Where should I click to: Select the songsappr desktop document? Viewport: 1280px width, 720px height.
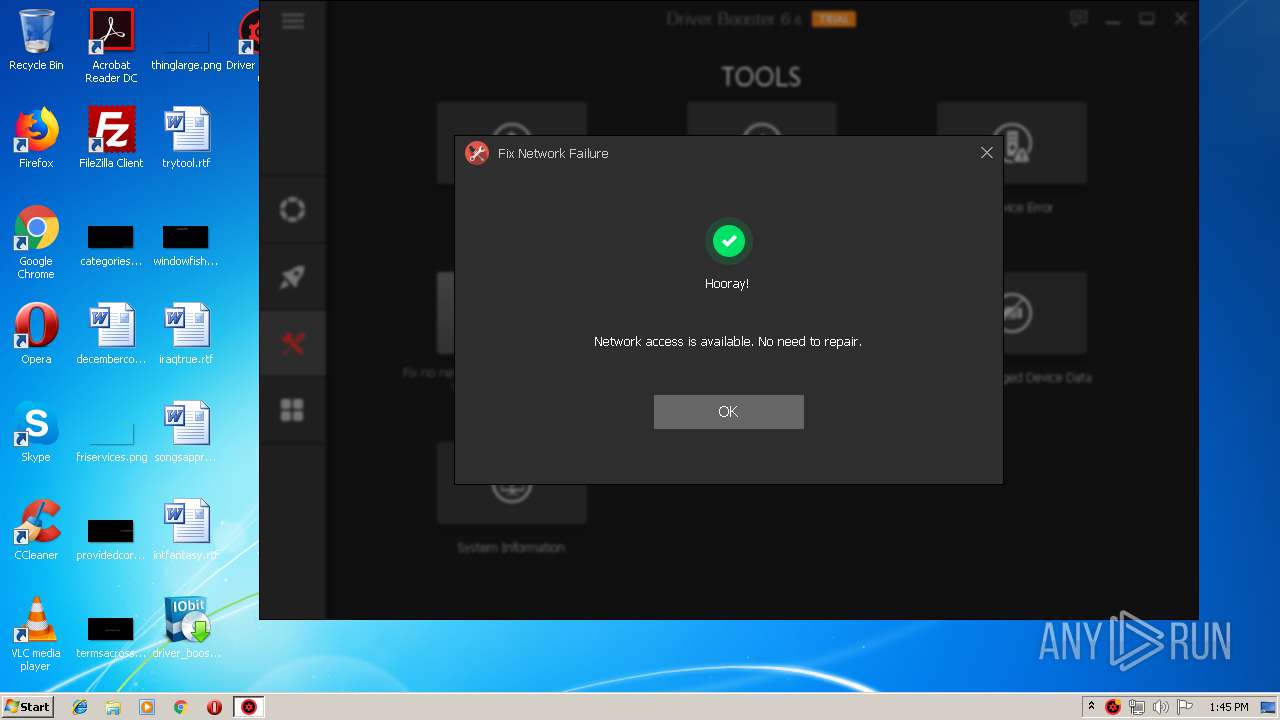coord(186,432)
